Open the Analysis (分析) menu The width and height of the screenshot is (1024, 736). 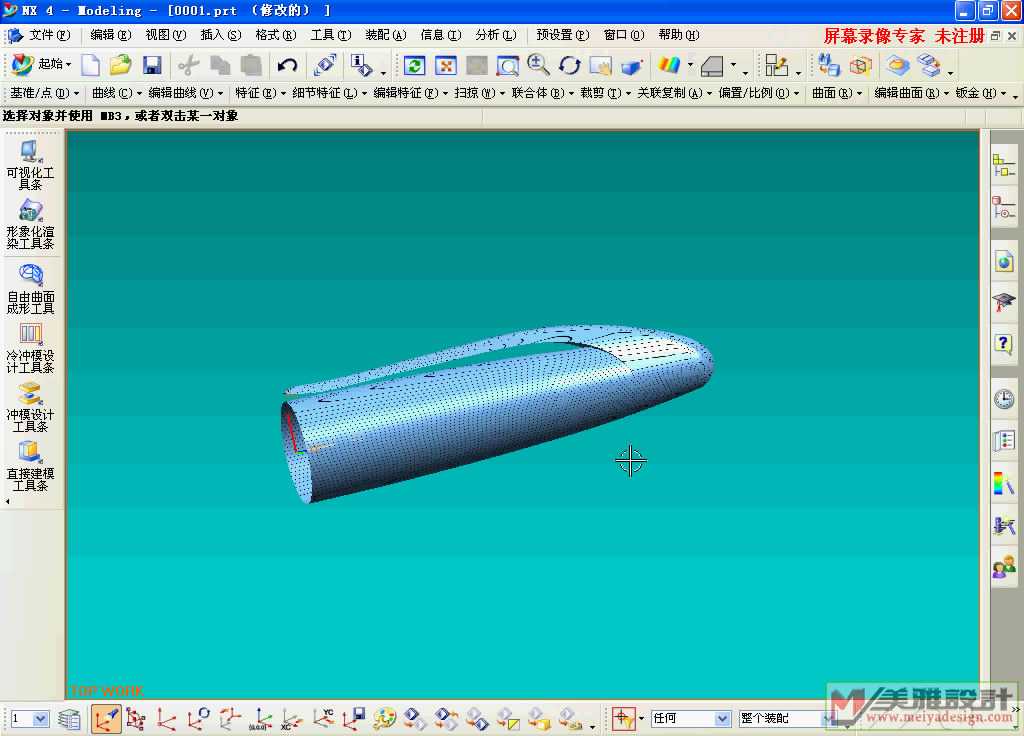pyautogui.click(x=496, y=35)
